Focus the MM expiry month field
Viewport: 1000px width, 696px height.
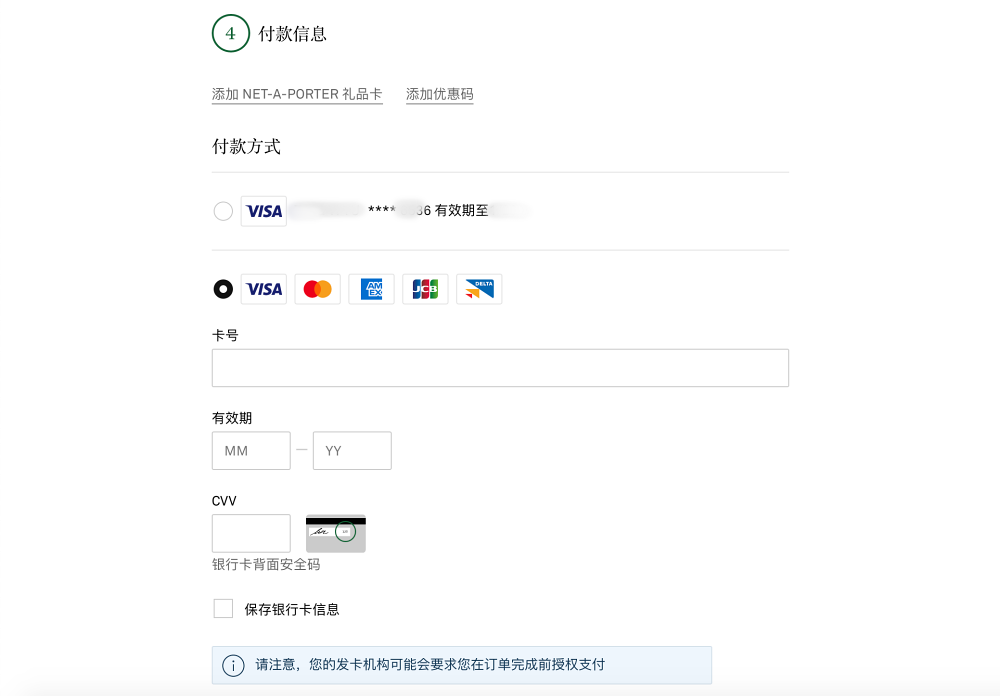(x=251, y=450)
